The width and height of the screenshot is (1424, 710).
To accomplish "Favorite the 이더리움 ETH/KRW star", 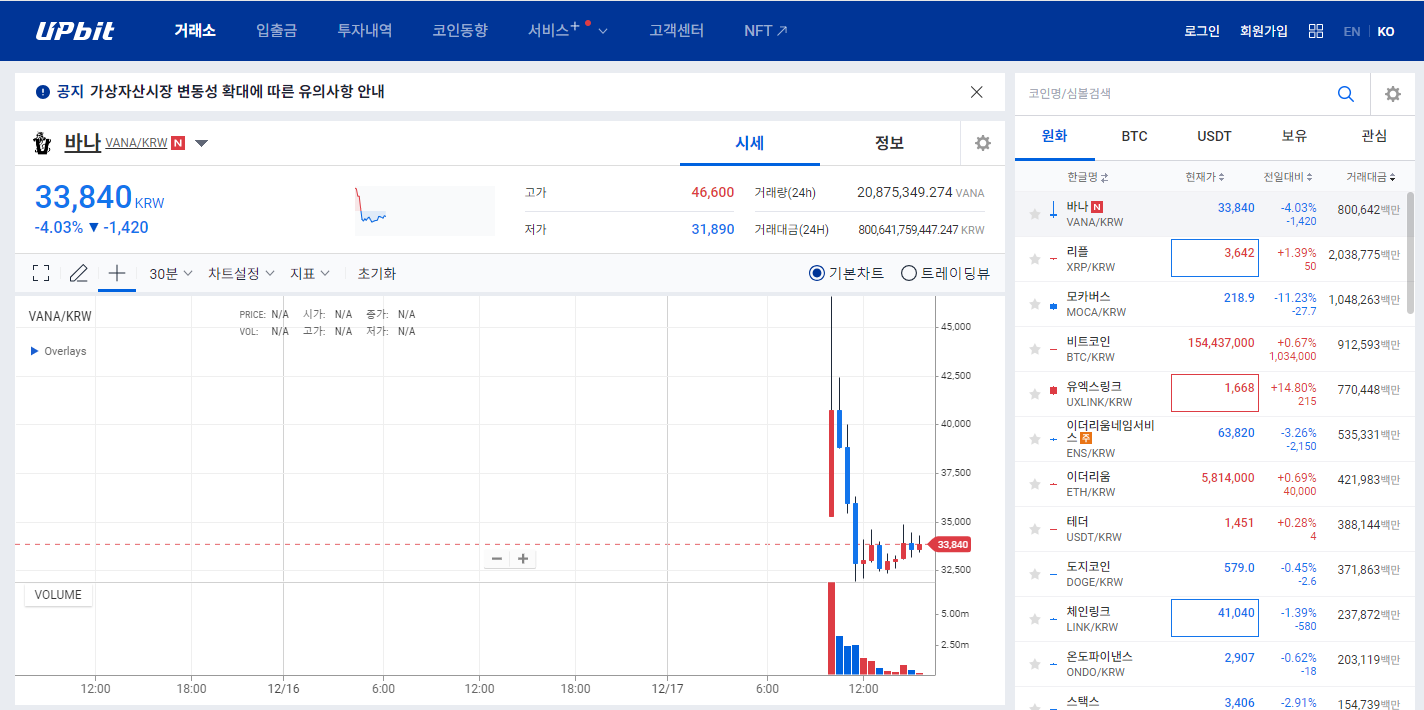I will [x=1035, y=484].
